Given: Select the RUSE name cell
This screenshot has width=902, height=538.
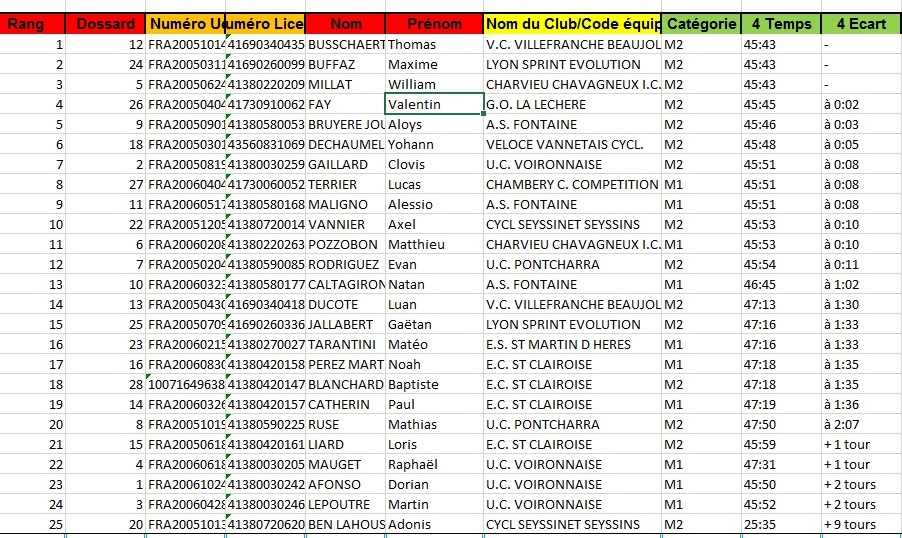Looking at the screenshot, I should point(345,425).
